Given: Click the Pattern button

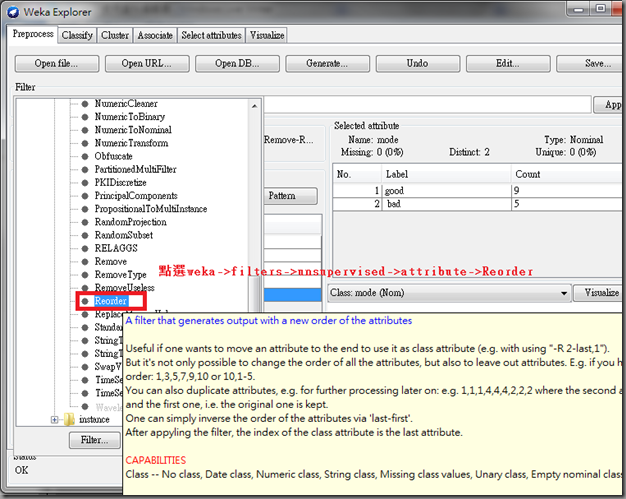Looking at the screenshot, I should [291, 196].
